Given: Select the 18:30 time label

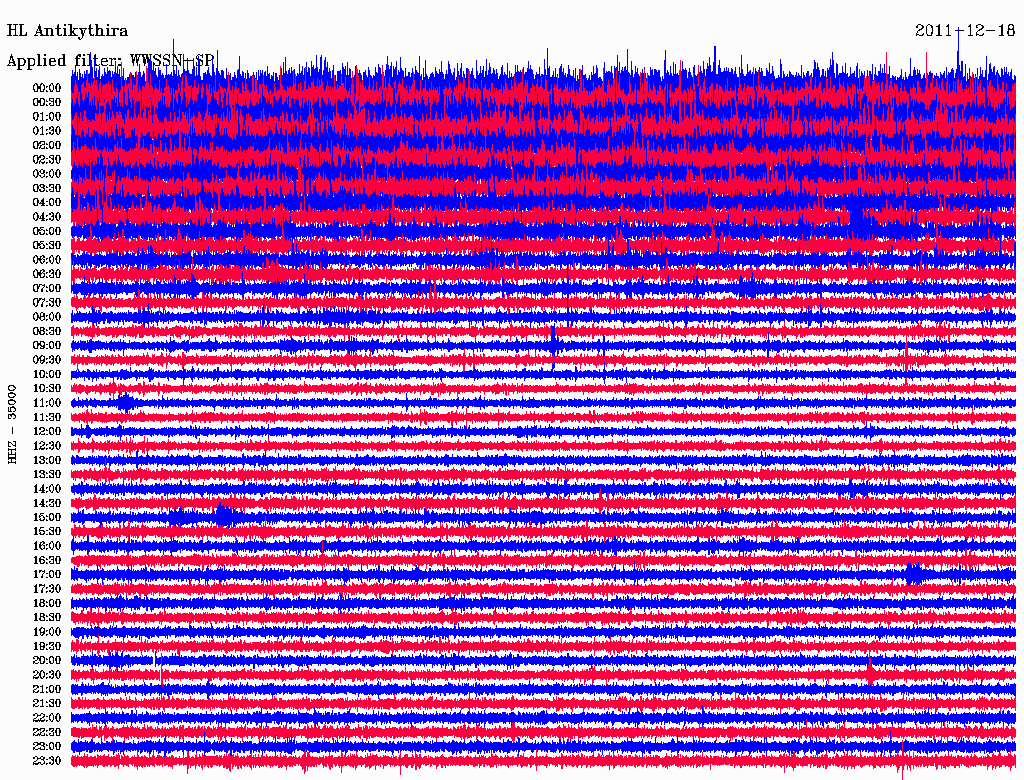Looking at the screenshot, I should [x=47, y=618].
